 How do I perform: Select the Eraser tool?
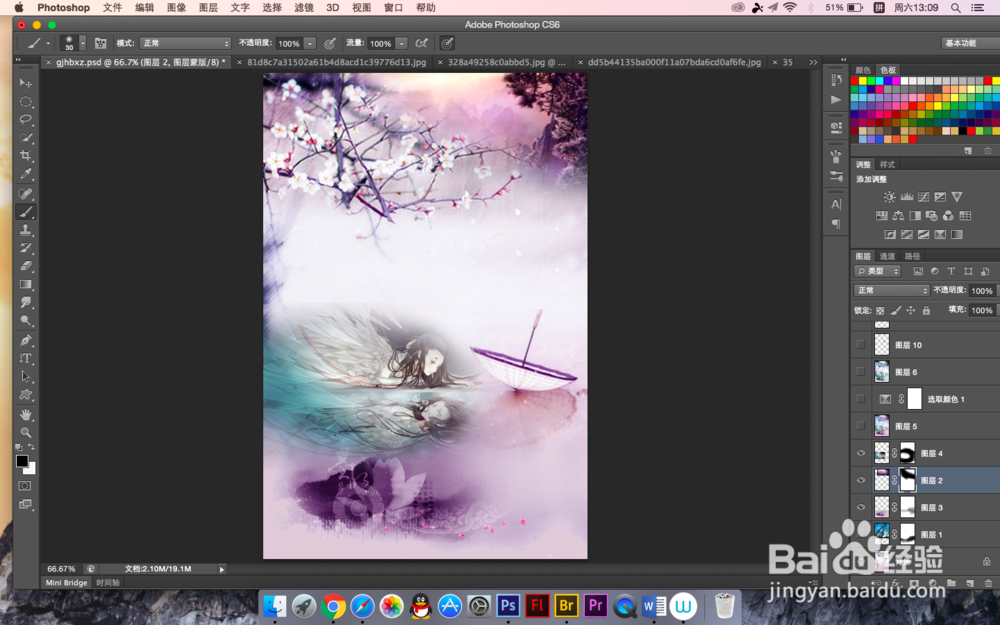tap(26, 266)
